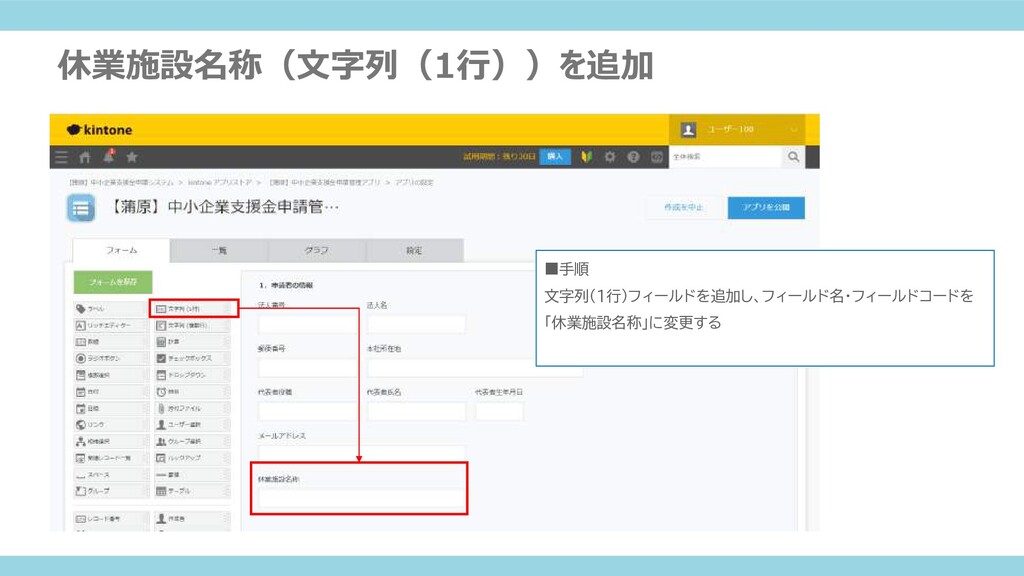
Task: Click the 代表者生年月日 input field
Action: (500, 411)
